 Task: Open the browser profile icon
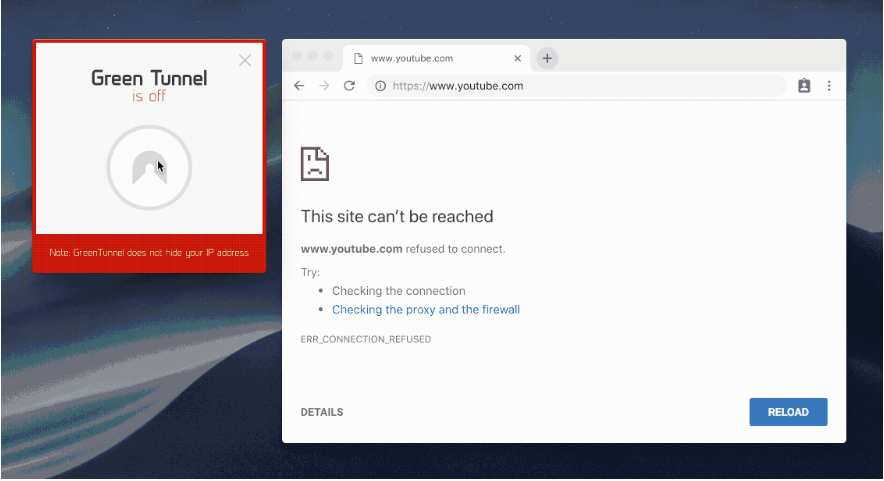pyautogui.click(x=804, y=86)
